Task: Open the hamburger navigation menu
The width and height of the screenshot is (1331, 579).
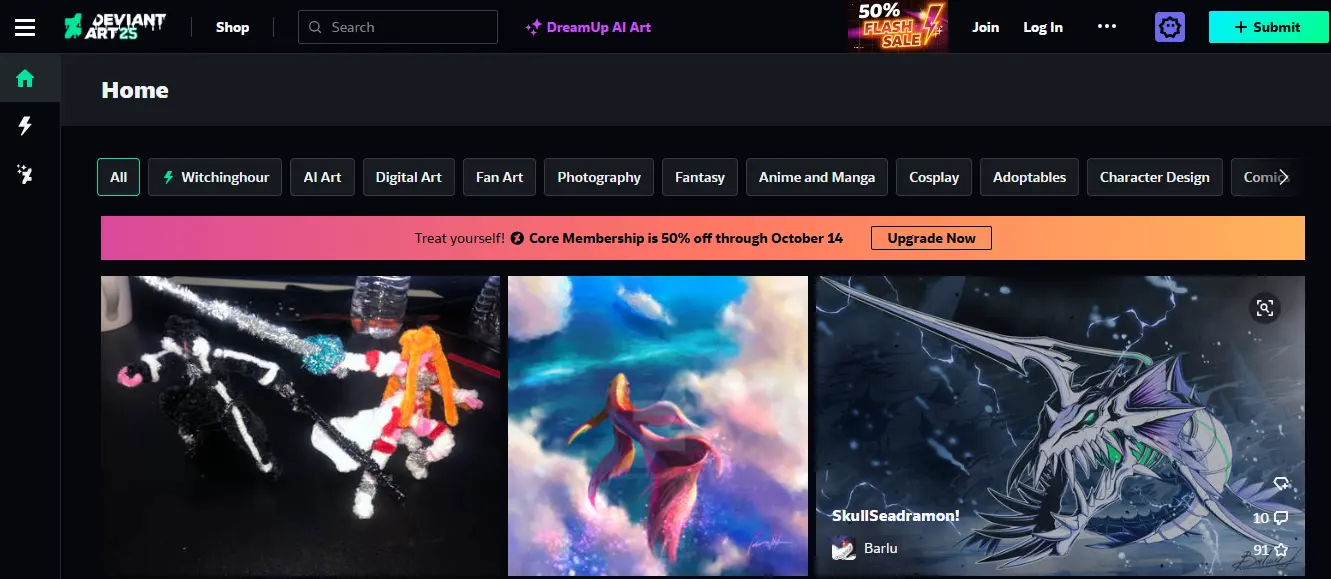Action: tap(25, 27)
